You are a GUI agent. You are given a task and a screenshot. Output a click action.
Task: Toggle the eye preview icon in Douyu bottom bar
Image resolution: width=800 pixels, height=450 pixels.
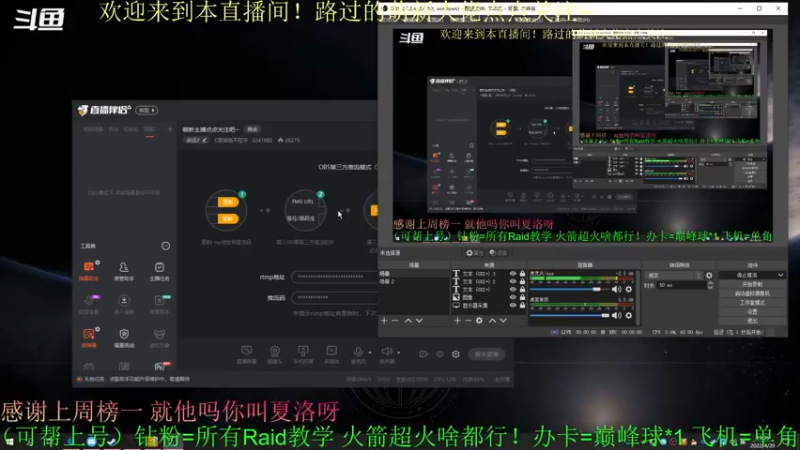[x=440, y=354]
